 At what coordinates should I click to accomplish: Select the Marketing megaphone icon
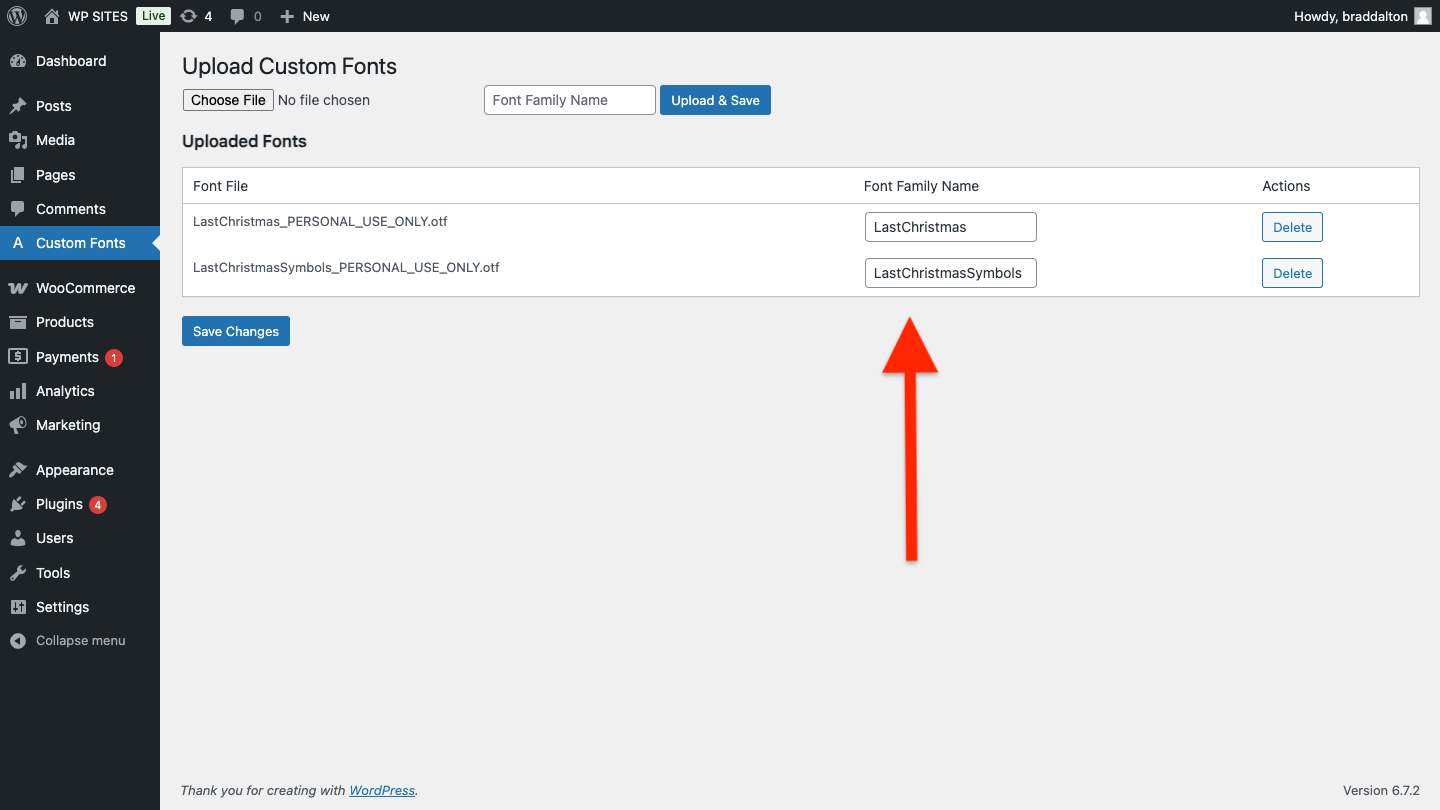[20, 424]
